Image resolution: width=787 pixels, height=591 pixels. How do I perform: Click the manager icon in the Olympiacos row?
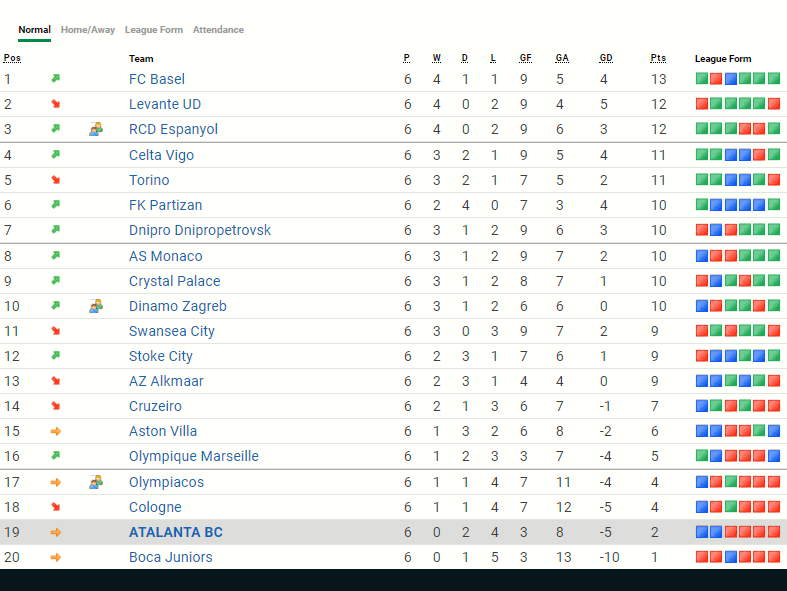[96, 482]
